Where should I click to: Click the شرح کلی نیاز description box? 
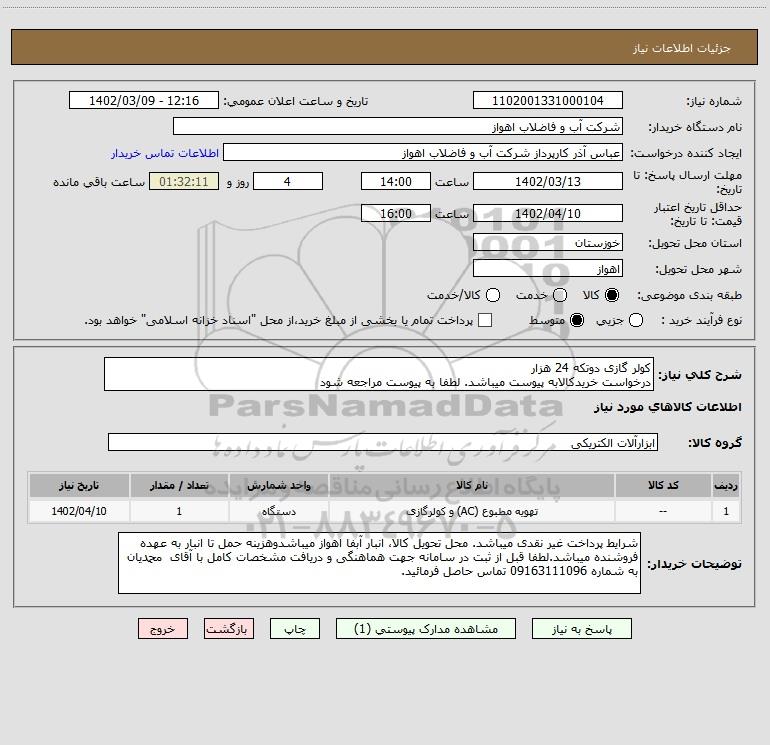click(x=379, y=374)
